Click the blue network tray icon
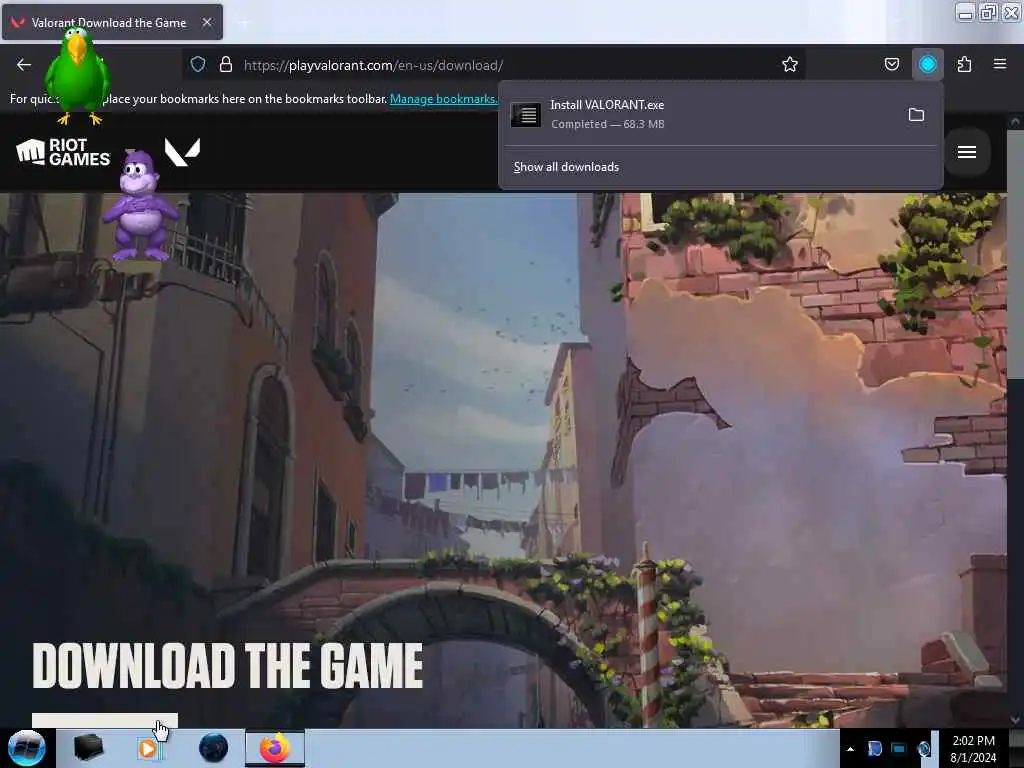Screen dimensions: 1024x768 [899, 749]
